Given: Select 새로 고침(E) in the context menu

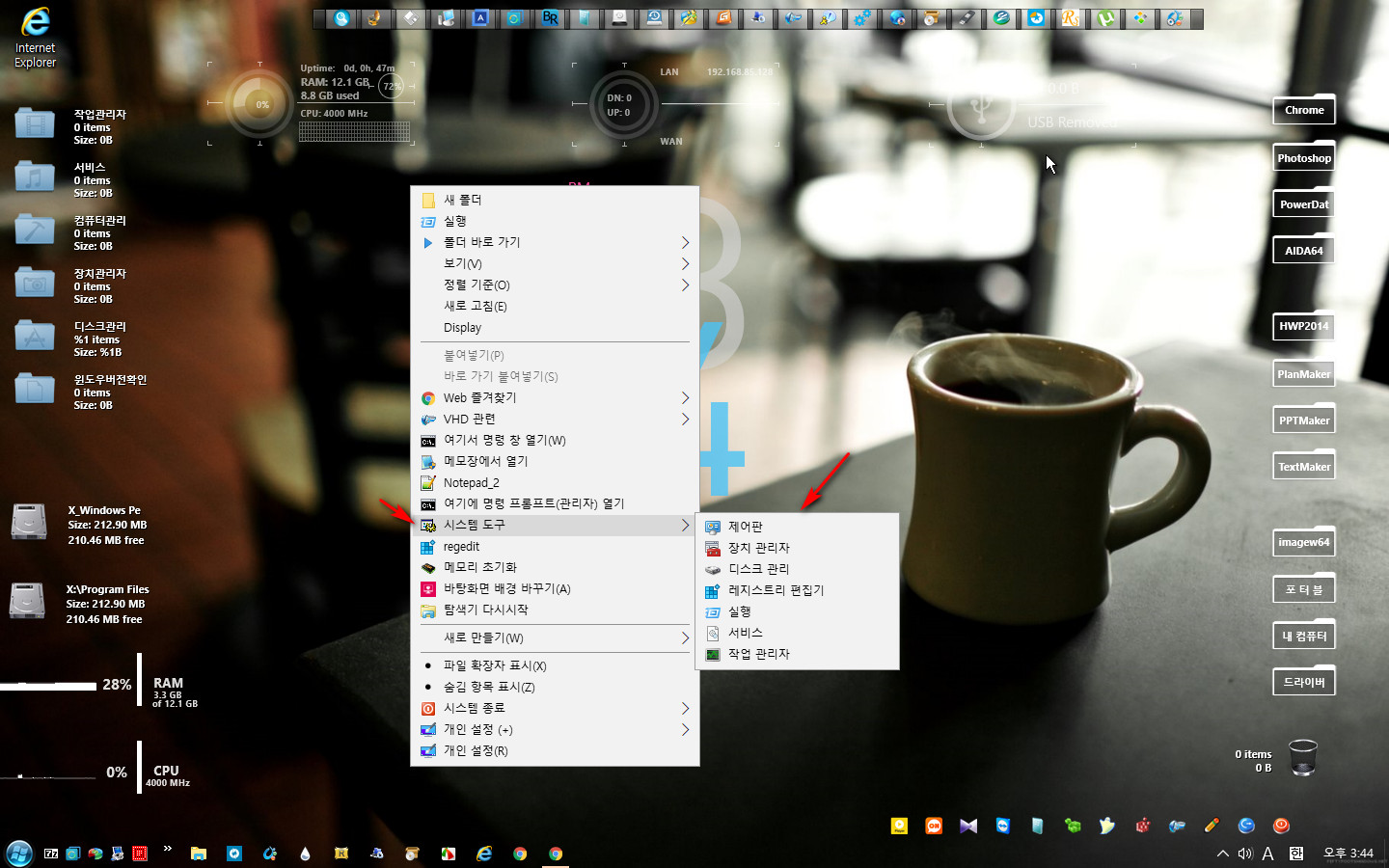Looking at the screenshot, I should (x=555, y=306).
